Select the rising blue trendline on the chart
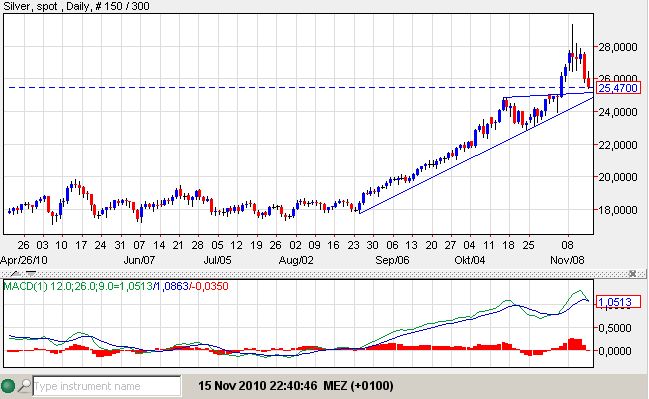The height and width of the screenshot is (399, 649). 476,155
